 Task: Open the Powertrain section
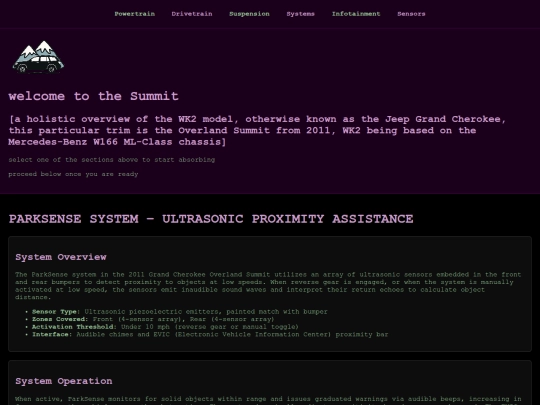tap(135, 14)
